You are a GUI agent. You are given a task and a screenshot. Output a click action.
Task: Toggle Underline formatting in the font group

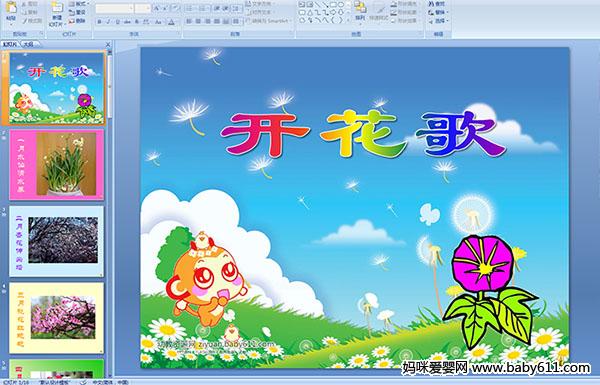pos(117,22)
